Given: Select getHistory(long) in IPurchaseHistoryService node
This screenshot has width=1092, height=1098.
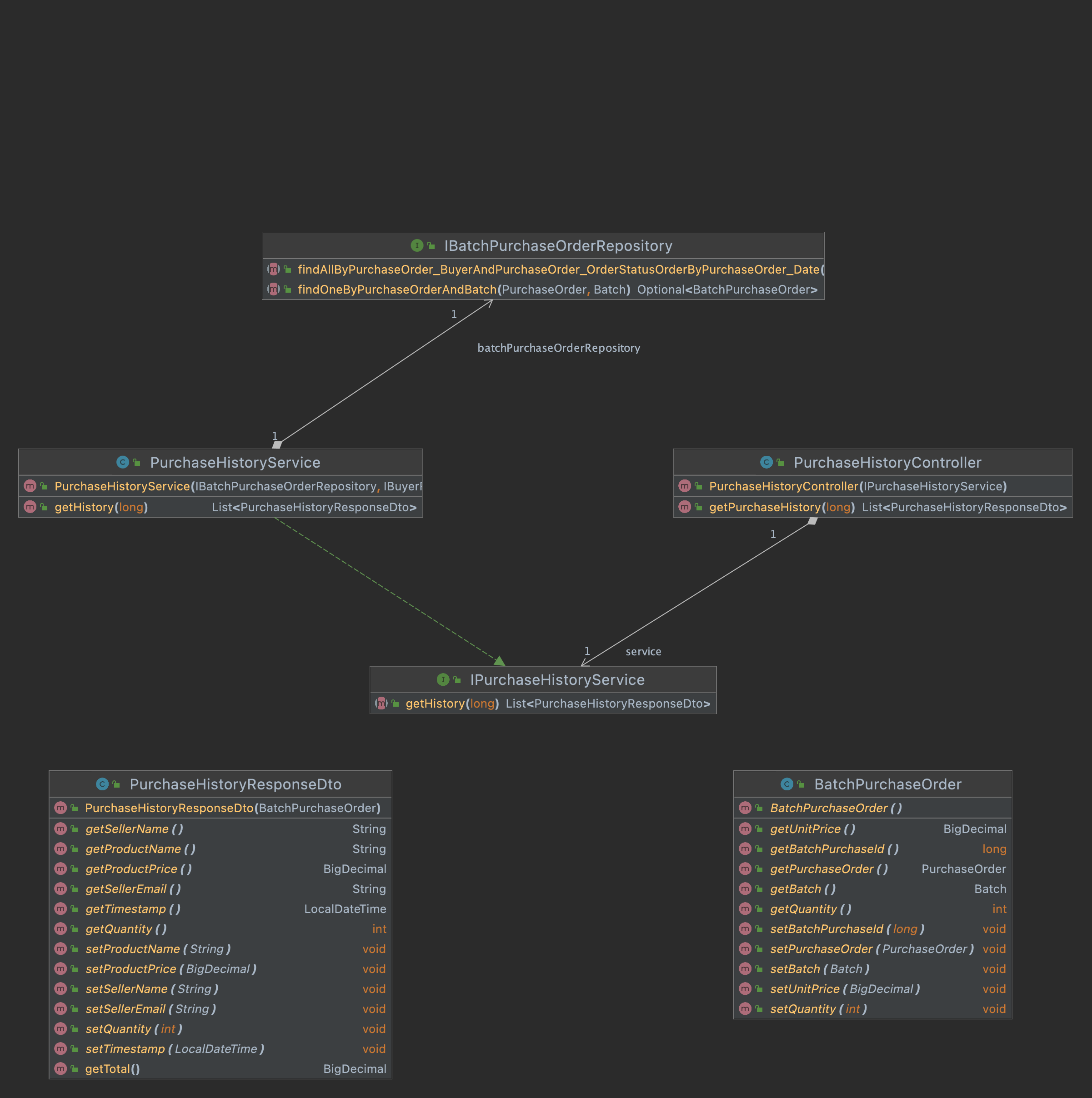Looking at the screenshot, I should (x=451, y=704).
